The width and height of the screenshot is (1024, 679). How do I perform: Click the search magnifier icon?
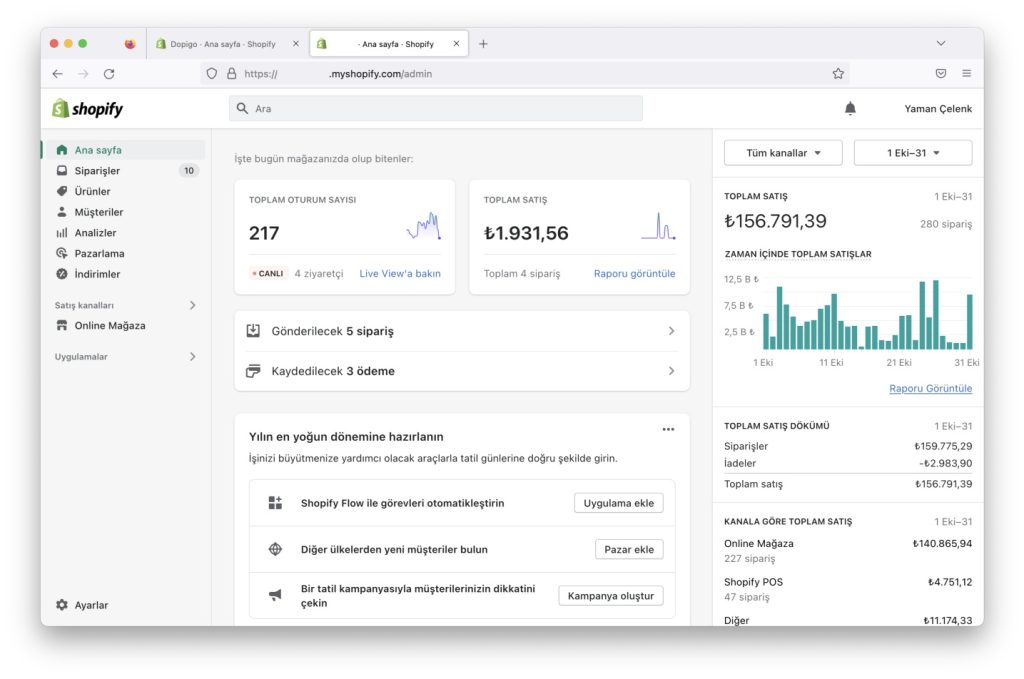(242, 108)
